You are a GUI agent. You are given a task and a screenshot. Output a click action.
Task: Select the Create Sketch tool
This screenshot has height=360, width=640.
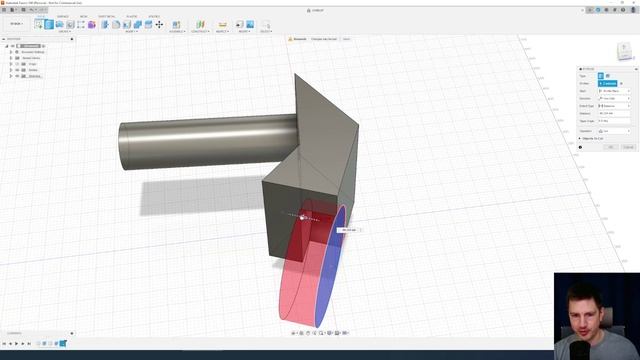point(38,24)
